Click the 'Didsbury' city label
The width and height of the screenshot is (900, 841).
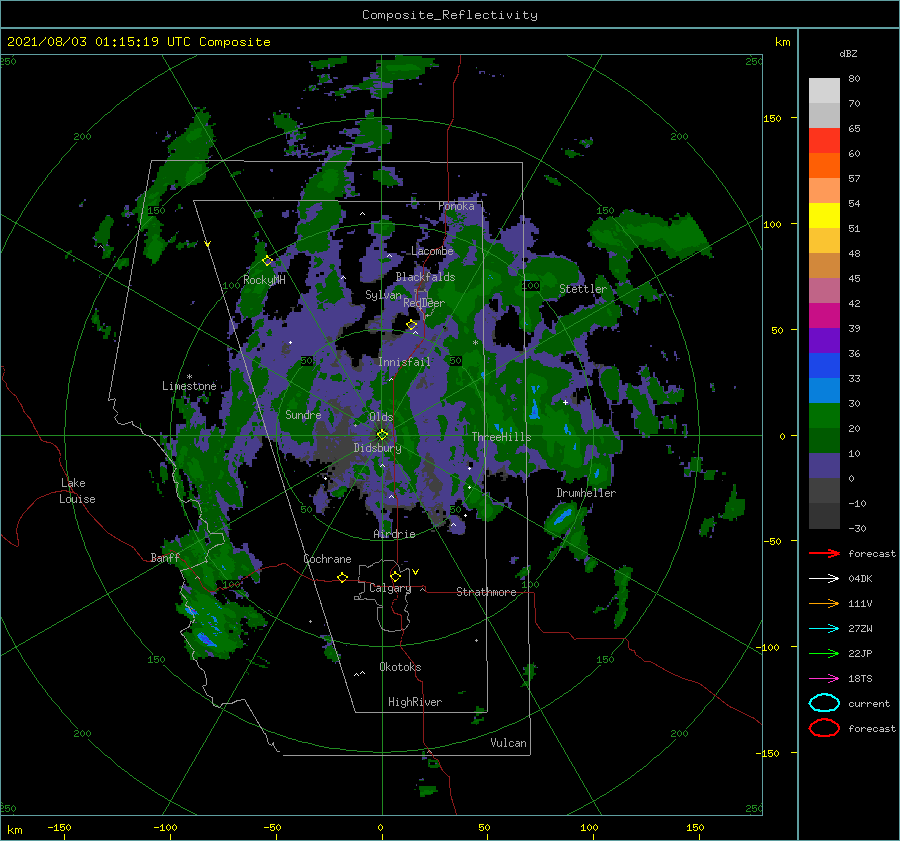(x=377, y=448)
